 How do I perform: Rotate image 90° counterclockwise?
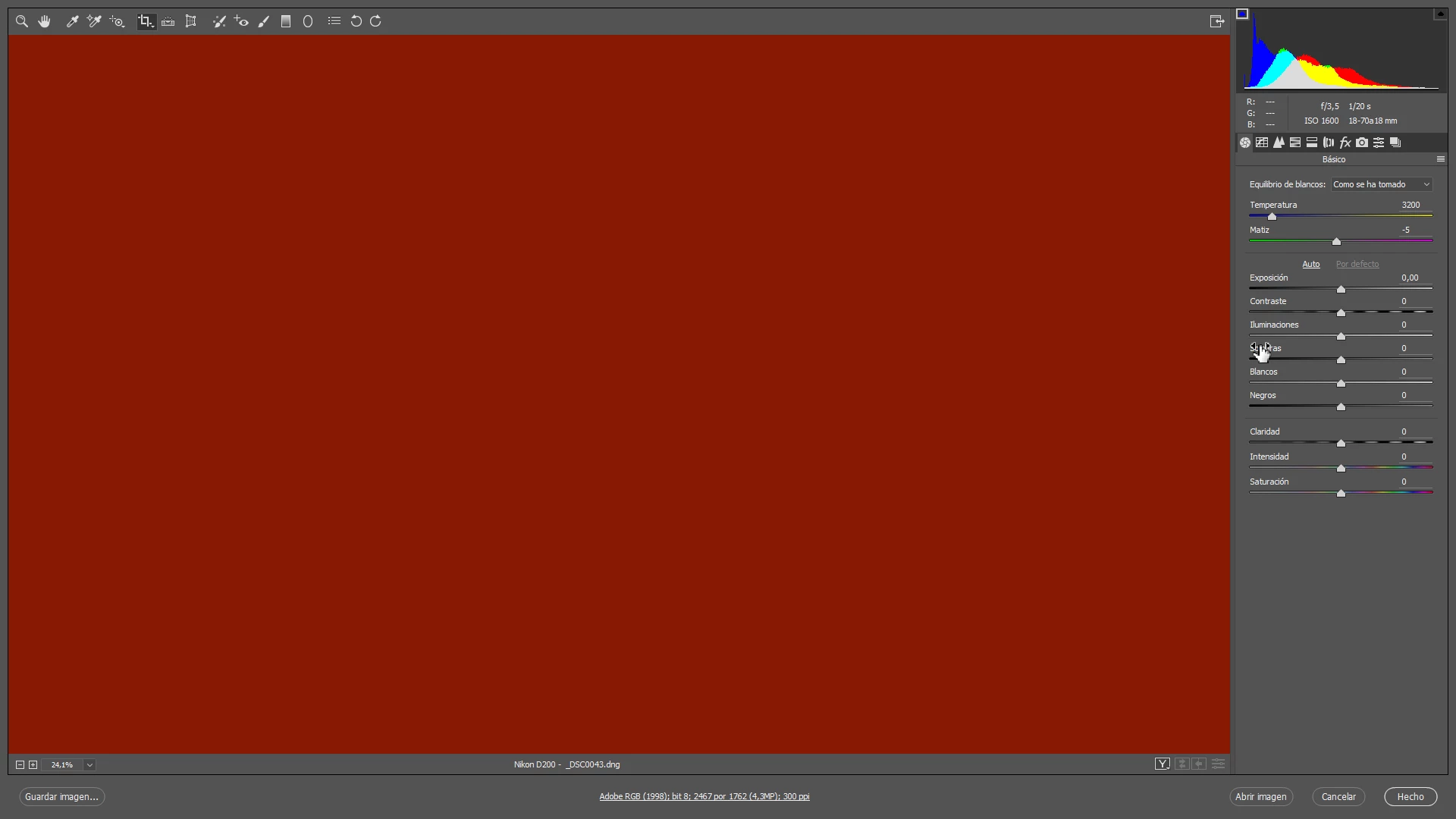click(x=356, y=21)
